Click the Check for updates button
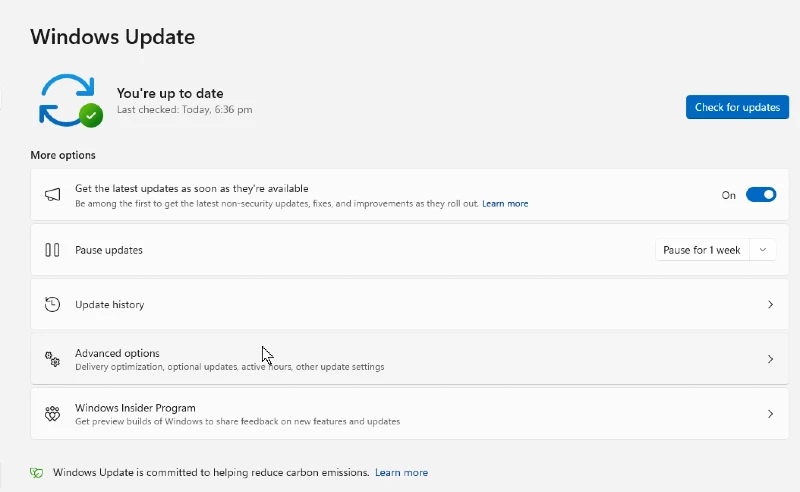This screenshot has width=800, height=492. (x=737, y=107)
